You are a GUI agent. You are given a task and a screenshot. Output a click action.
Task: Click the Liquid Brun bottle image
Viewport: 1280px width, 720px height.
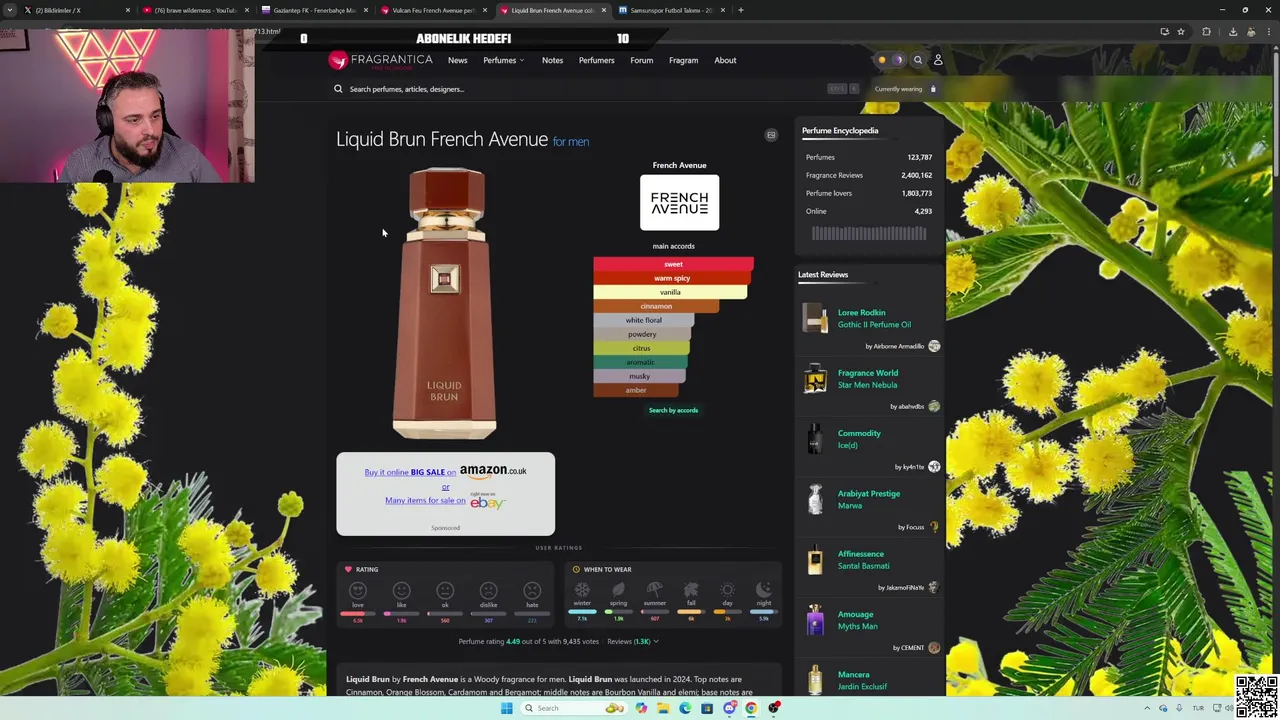click(445, 303)
